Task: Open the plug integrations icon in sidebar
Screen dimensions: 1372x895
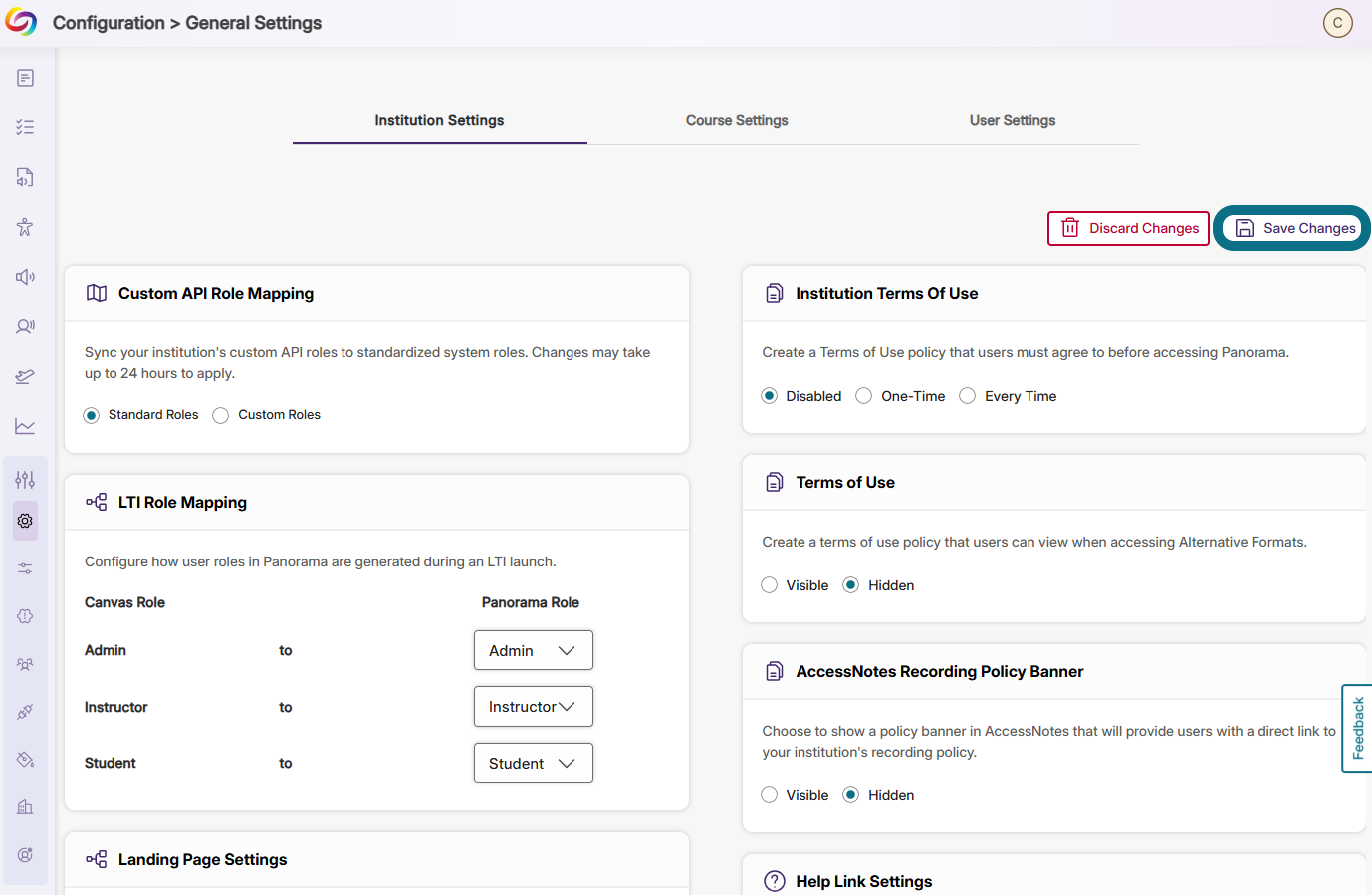Action: [25, 712]
